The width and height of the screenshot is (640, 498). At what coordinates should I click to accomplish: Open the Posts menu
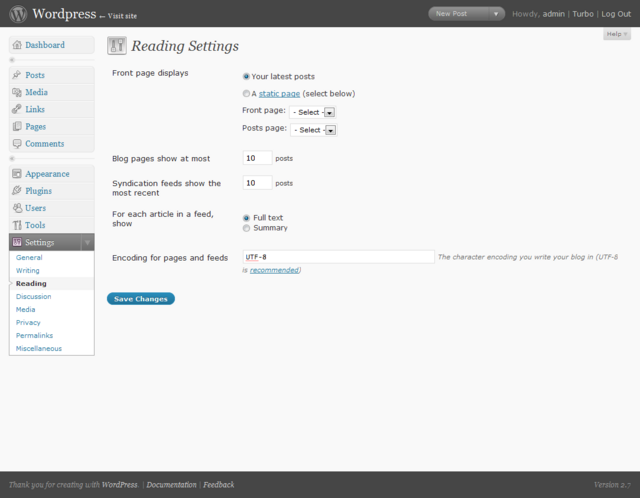(x=35, y=75)
